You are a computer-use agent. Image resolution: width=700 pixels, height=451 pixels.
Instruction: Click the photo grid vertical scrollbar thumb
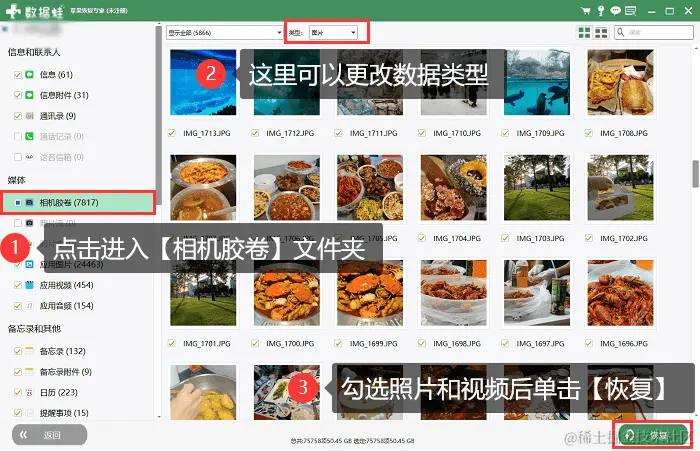click(696, 174)
